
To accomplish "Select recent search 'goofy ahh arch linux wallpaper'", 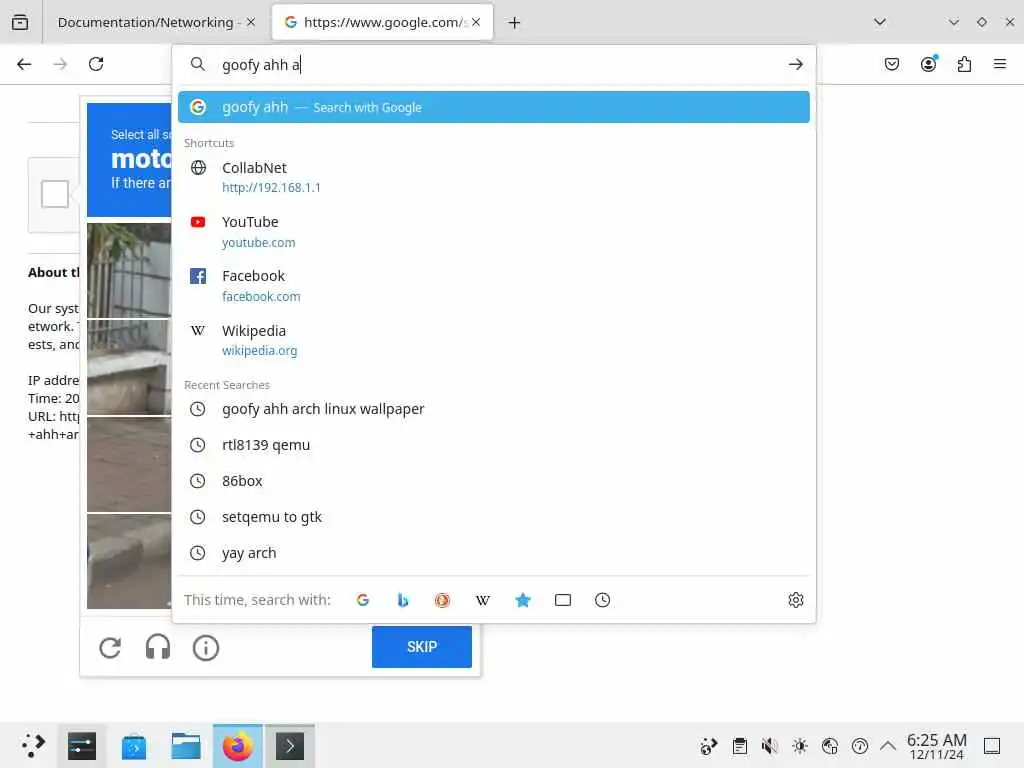I will [x=494, y=409].
